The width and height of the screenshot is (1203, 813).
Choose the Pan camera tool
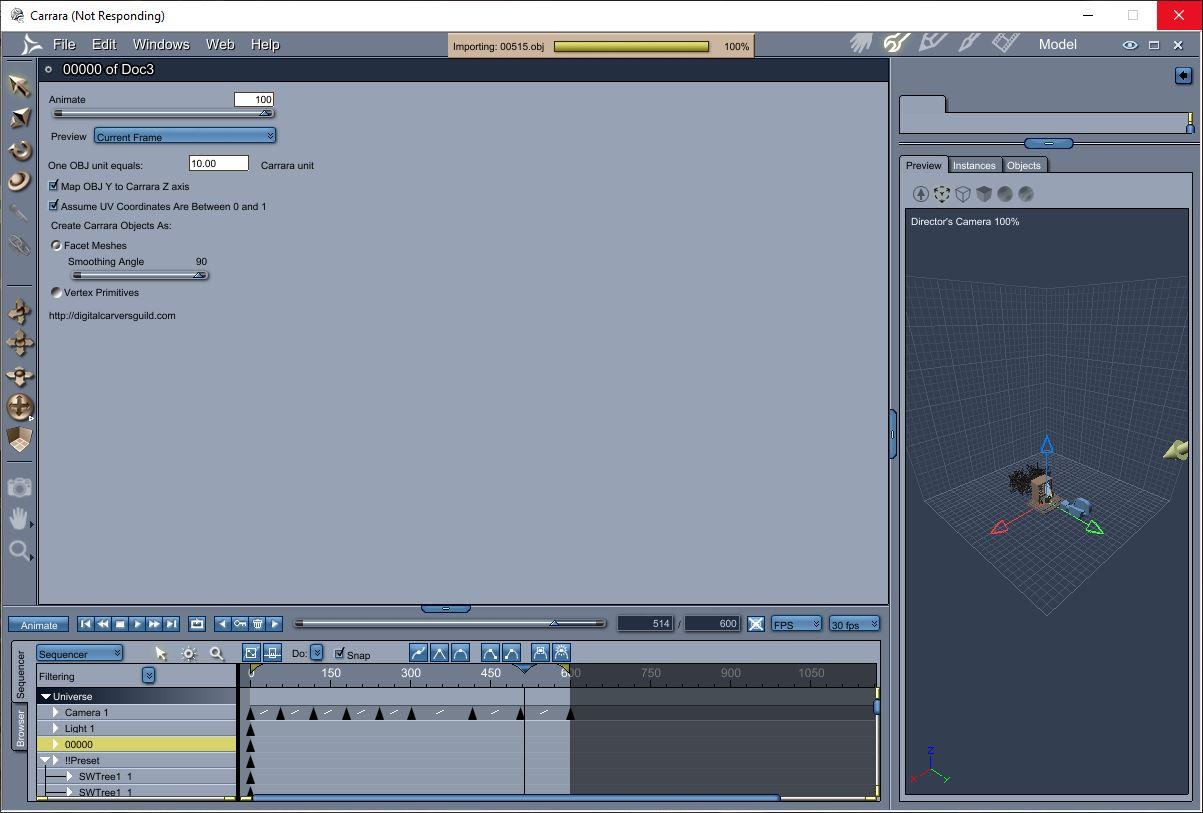19,343
